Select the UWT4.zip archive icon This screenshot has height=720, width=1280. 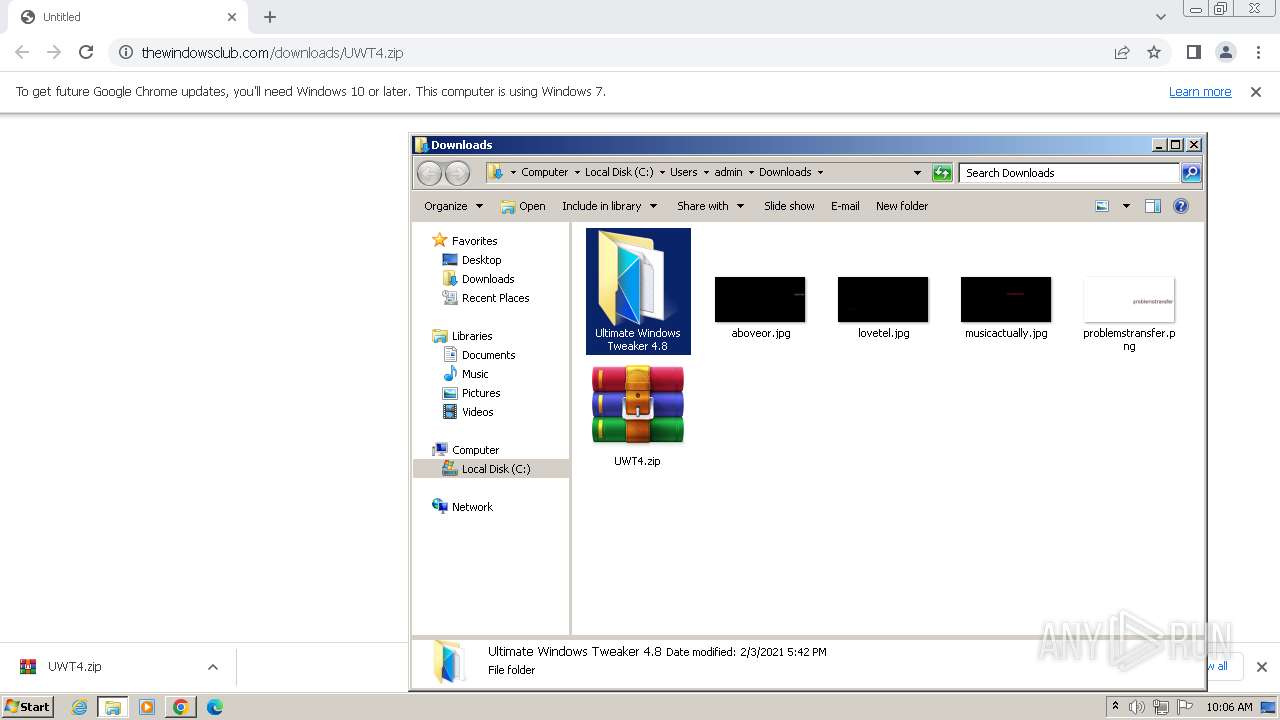pyautogui.click(x=638, y=404)
